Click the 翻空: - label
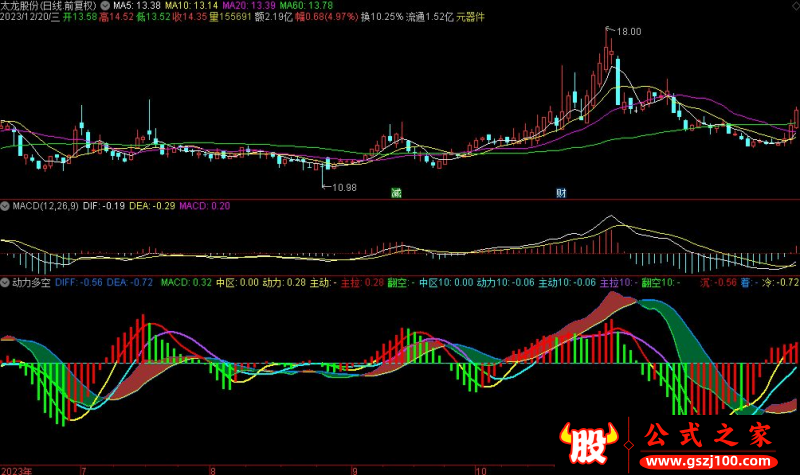The width and height of the screenshot is (800, 475). (401, 283)
